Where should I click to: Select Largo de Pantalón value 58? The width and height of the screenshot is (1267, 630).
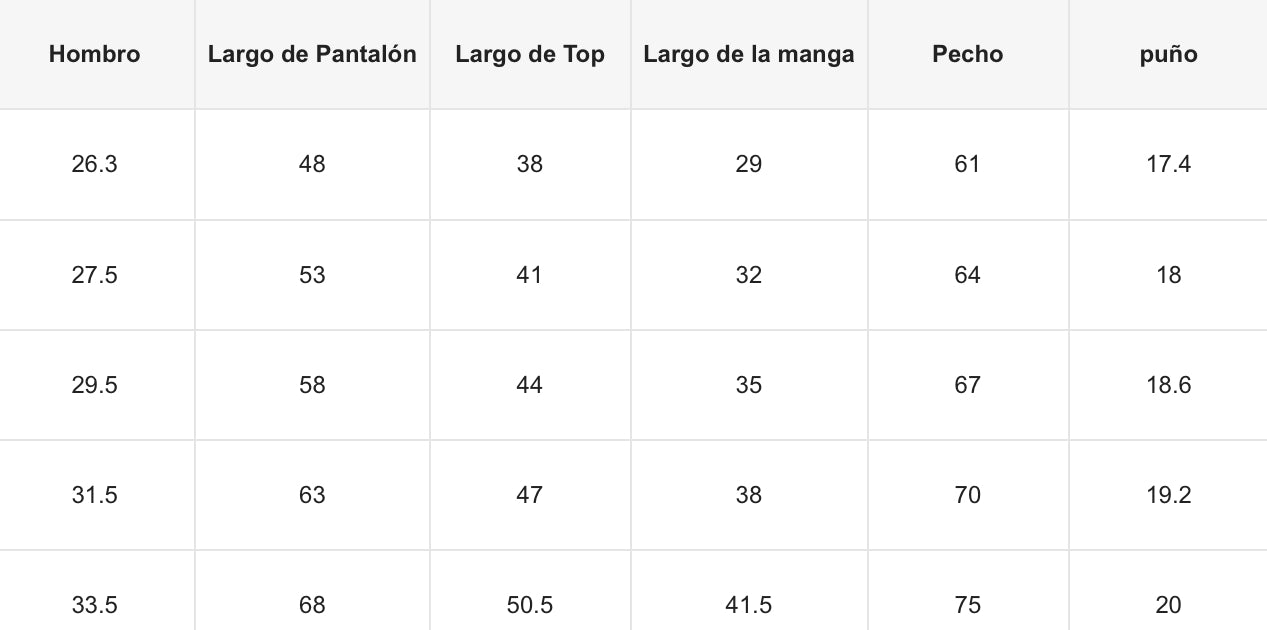coord(312,385)
